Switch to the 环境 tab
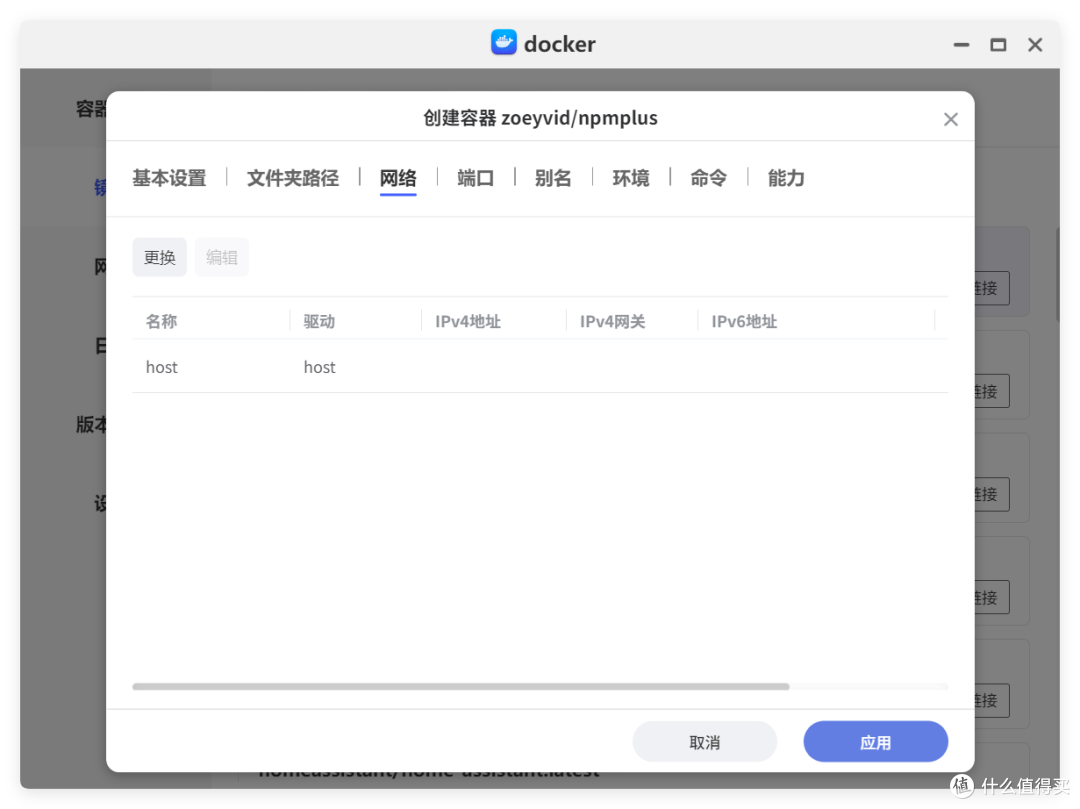Viewport: 1080px width, 809px height. (x=631, y=178)
